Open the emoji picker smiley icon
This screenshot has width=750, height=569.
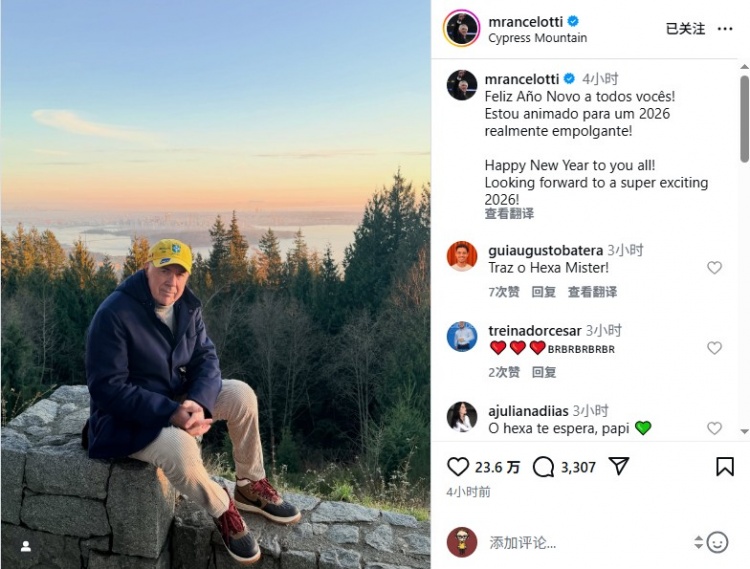coord(718,542)
